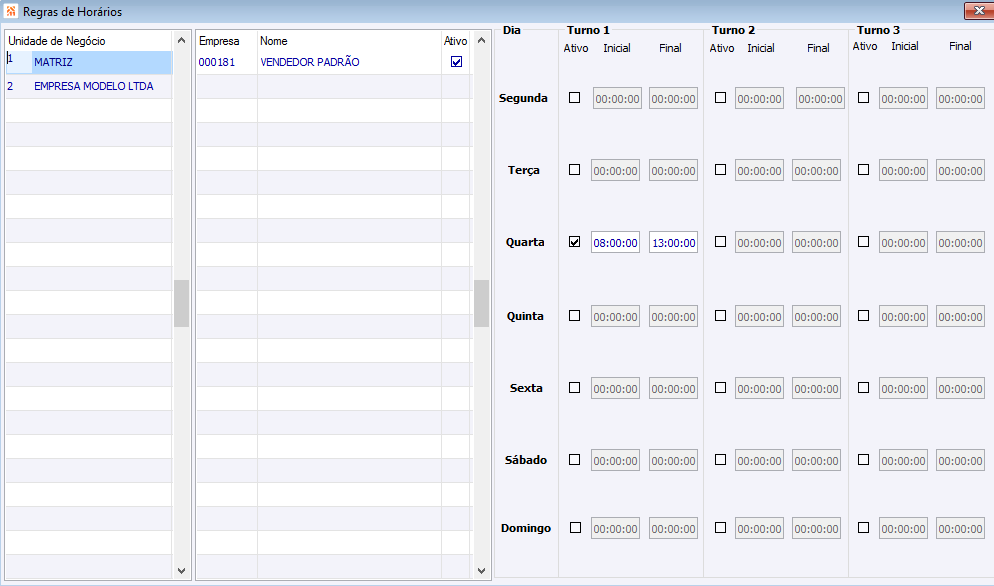Edit Quarta Turno 1 final time 13:00:00
994x586 pixels.
tap(673, 243)
